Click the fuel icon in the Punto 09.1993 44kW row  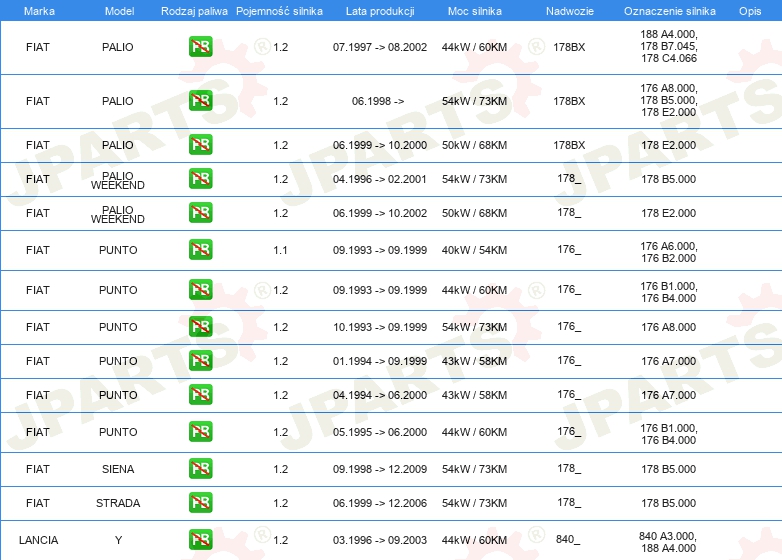(200, 289)
